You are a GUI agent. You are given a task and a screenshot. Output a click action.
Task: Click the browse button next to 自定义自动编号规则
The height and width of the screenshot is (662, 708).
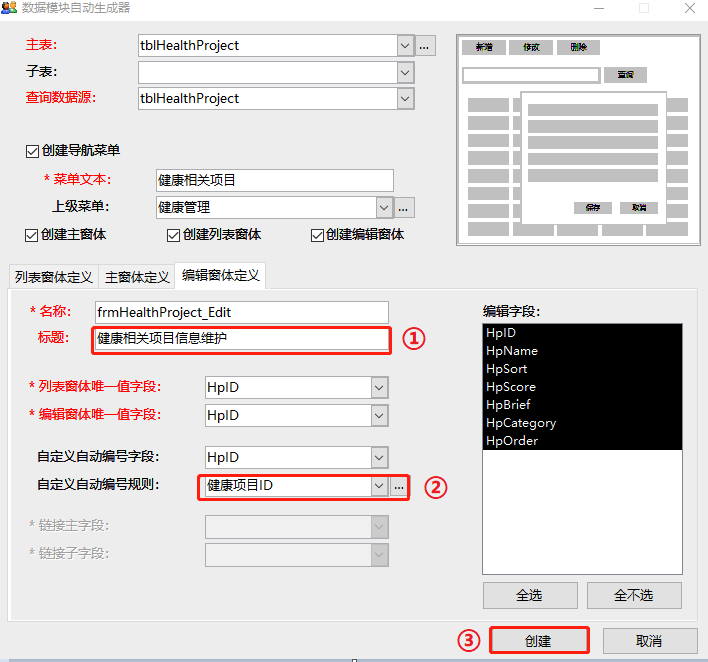pos(399,486)
